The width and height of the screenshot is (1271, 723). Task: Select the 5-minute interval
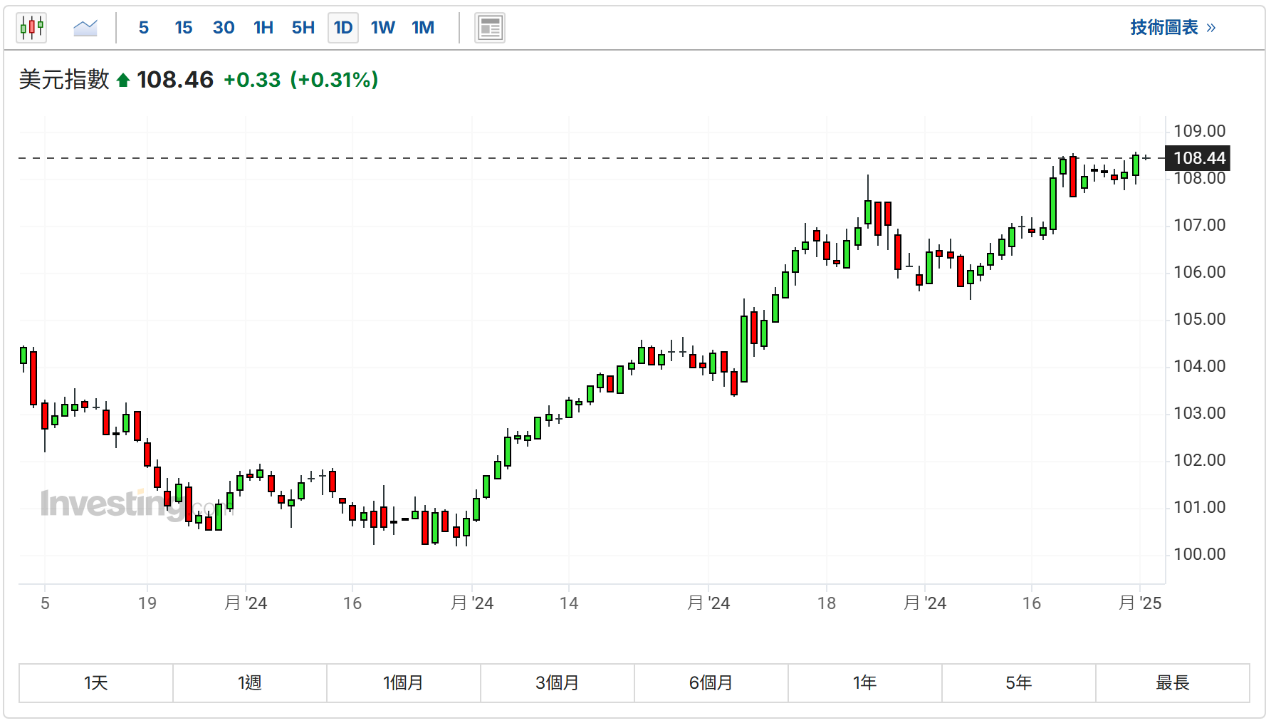(x=144, y=28)
